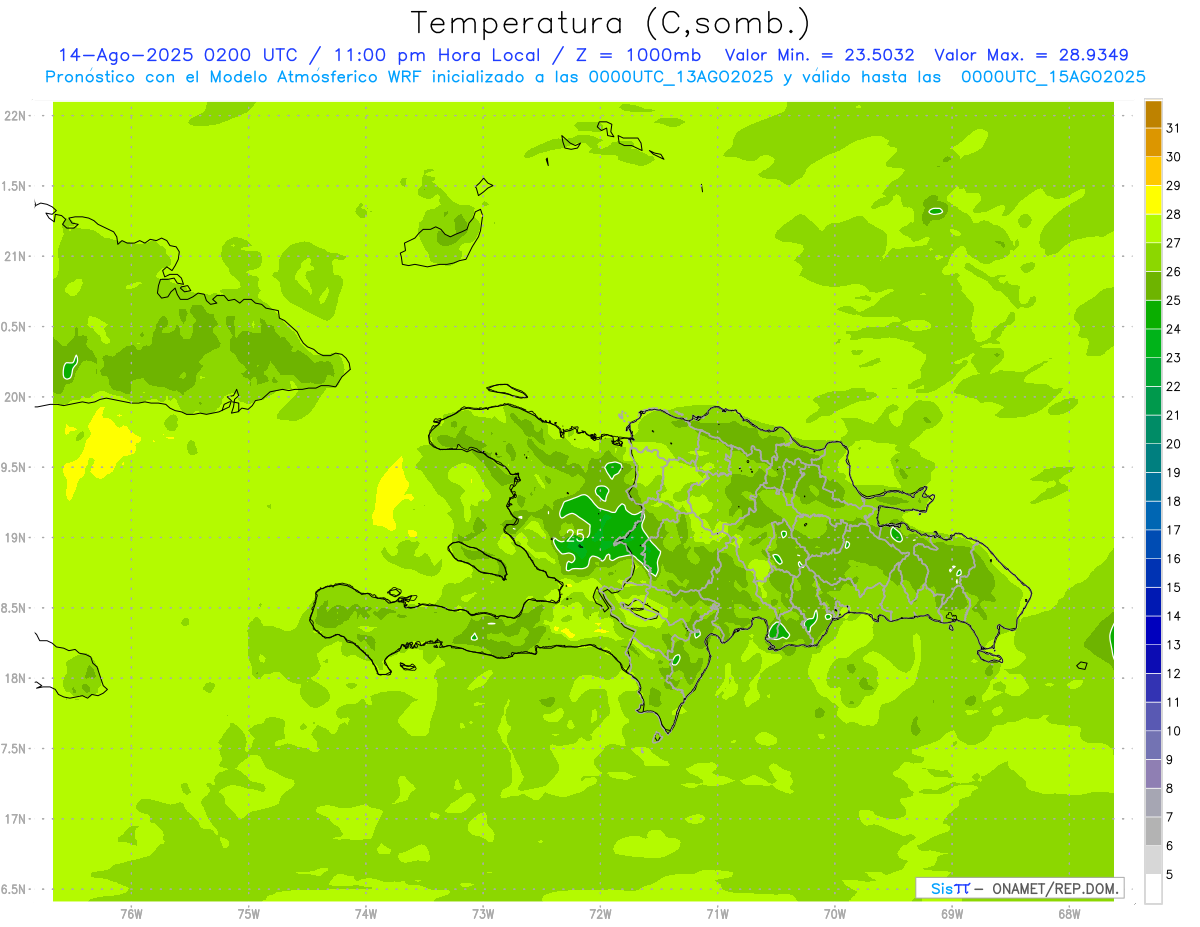
Task: Click the yellow 28–29 legend swatch
Action: point(1153,200)
